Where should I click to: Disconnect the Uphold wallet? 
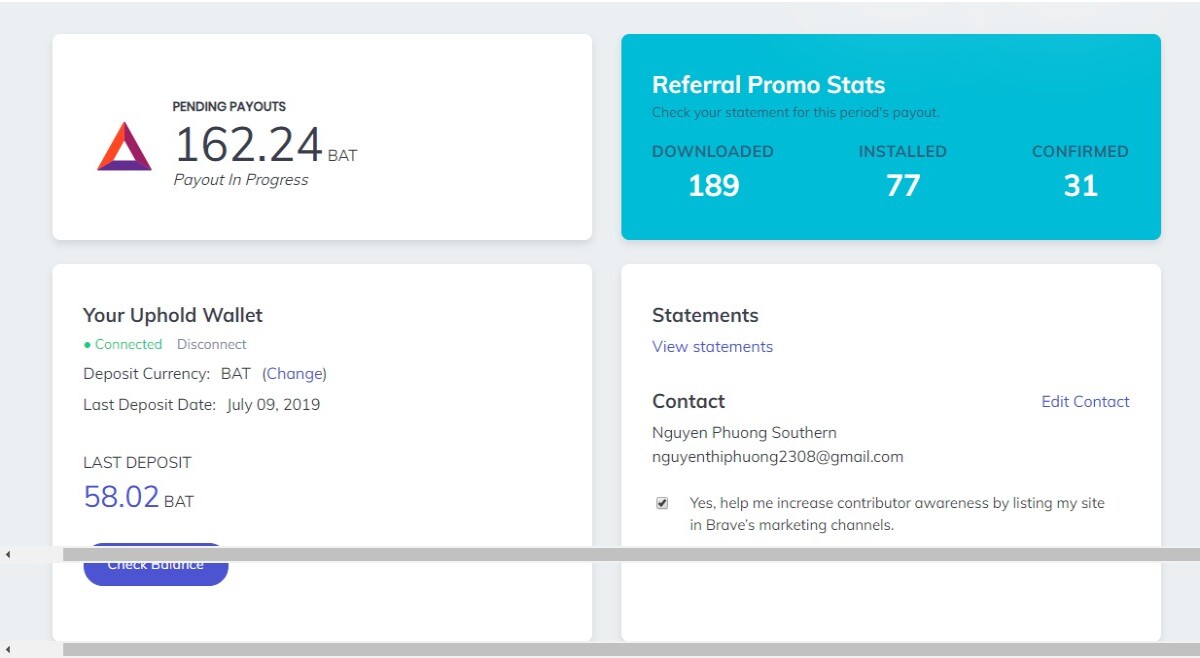tap(211, 344)
